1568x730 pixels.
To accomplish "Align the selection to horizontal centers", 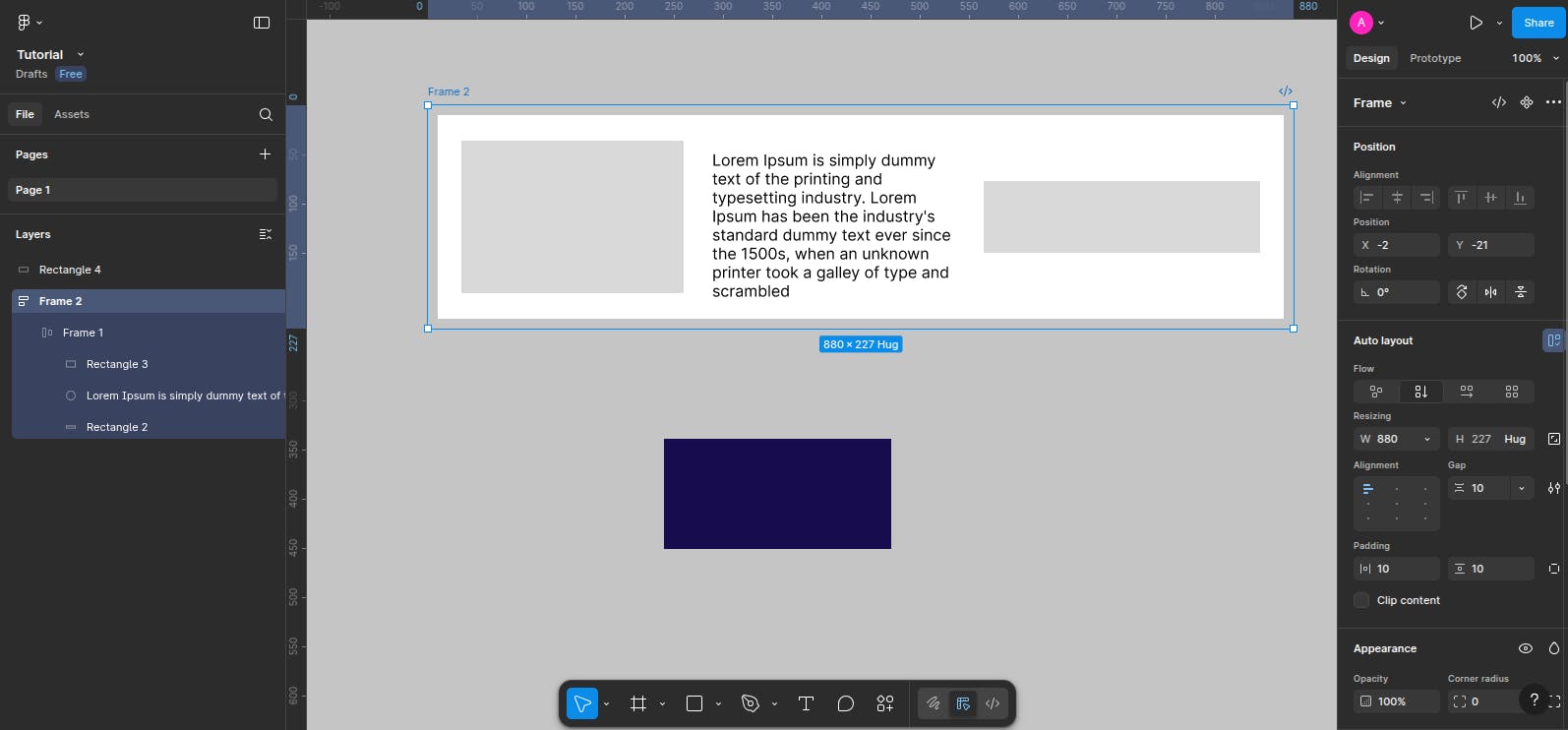I will 1397,198.
